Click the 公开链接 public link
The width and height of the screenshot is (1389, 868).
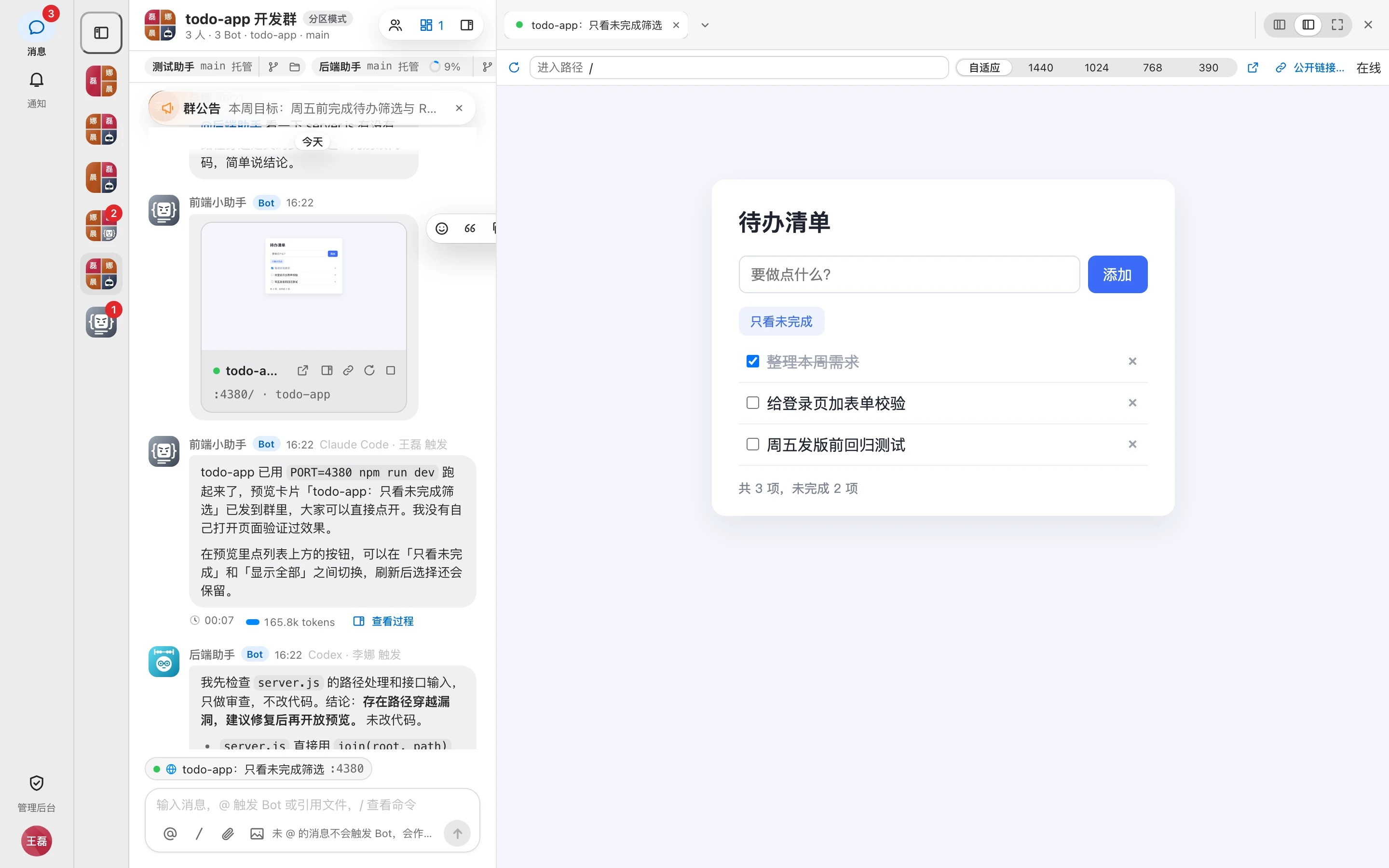click(x=1310, y=68)
